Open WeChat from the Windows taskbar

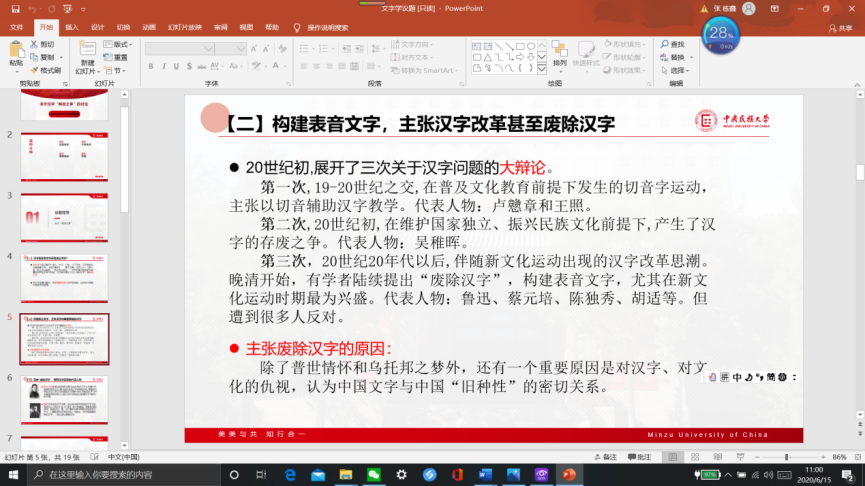(374, 474)
